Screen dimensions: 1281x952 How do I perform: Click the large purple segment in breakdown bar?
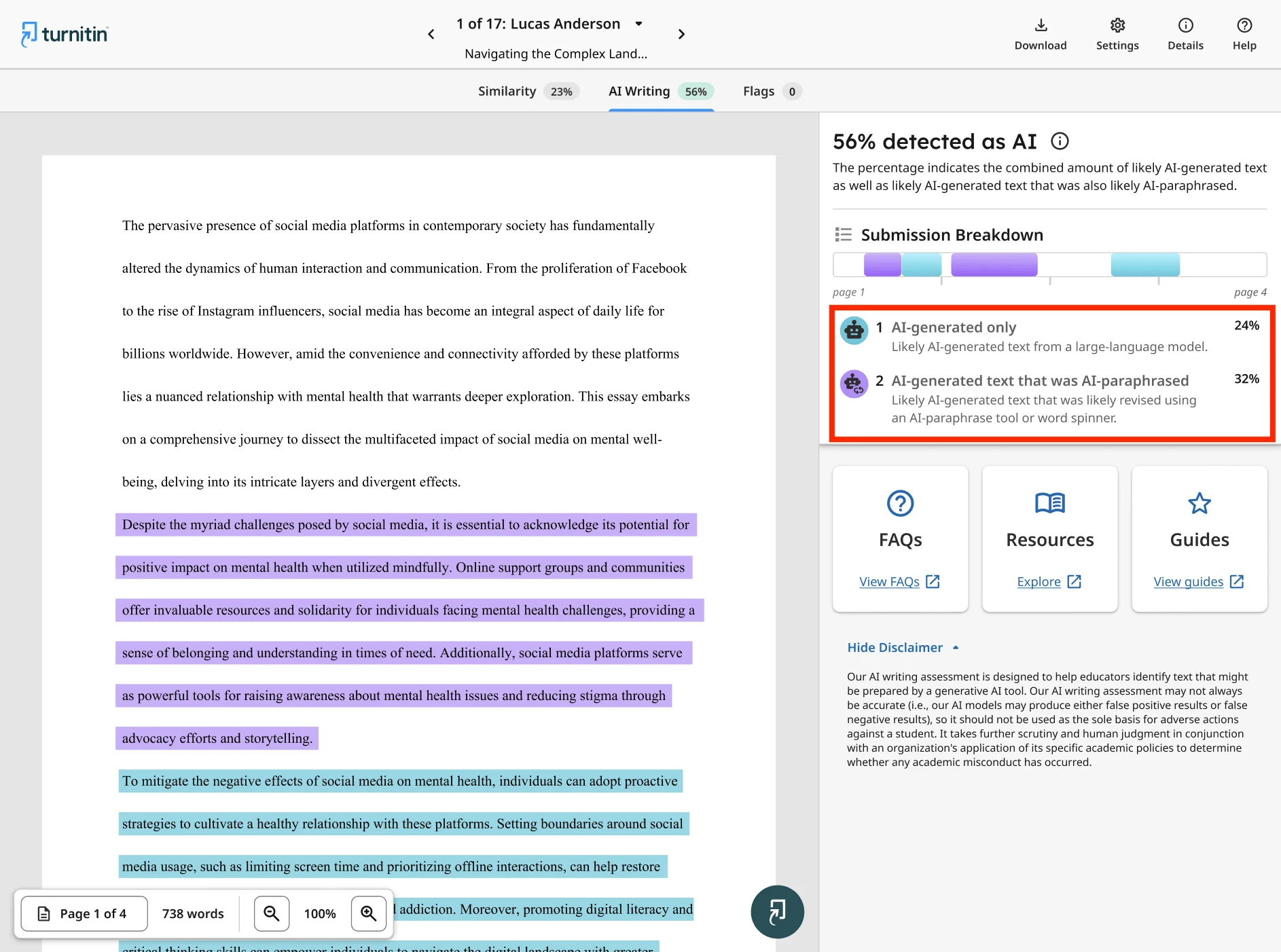[994, 265]
